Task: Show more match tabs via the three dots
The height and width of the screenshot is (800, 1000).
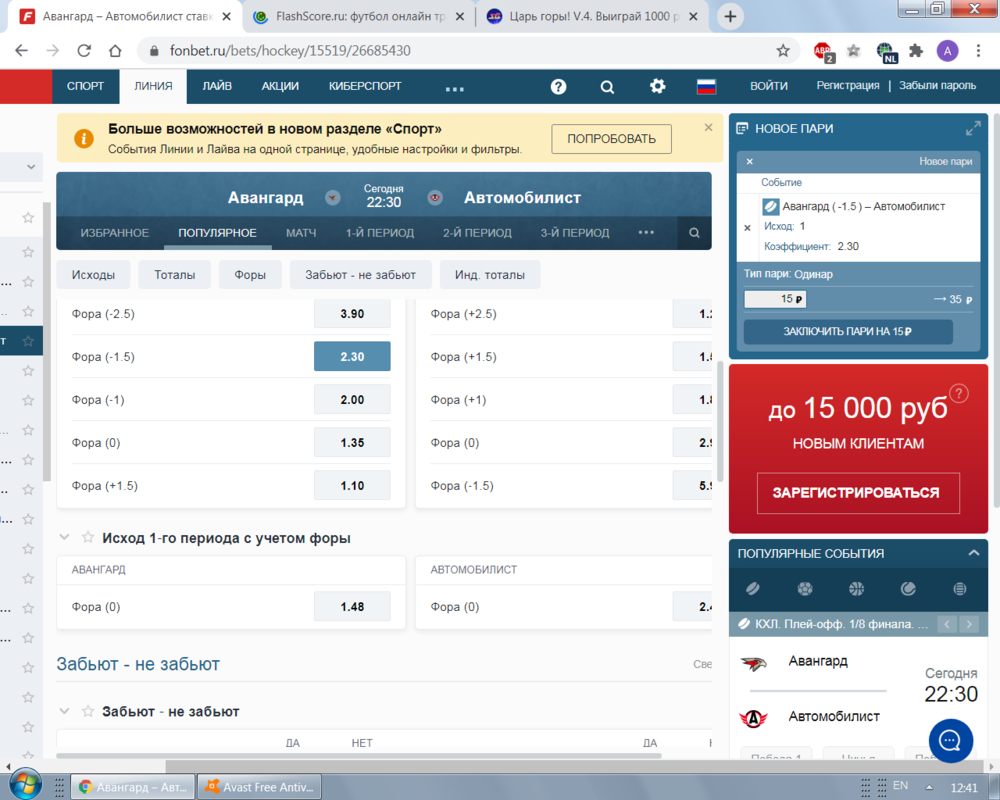Action: [646, 232]
